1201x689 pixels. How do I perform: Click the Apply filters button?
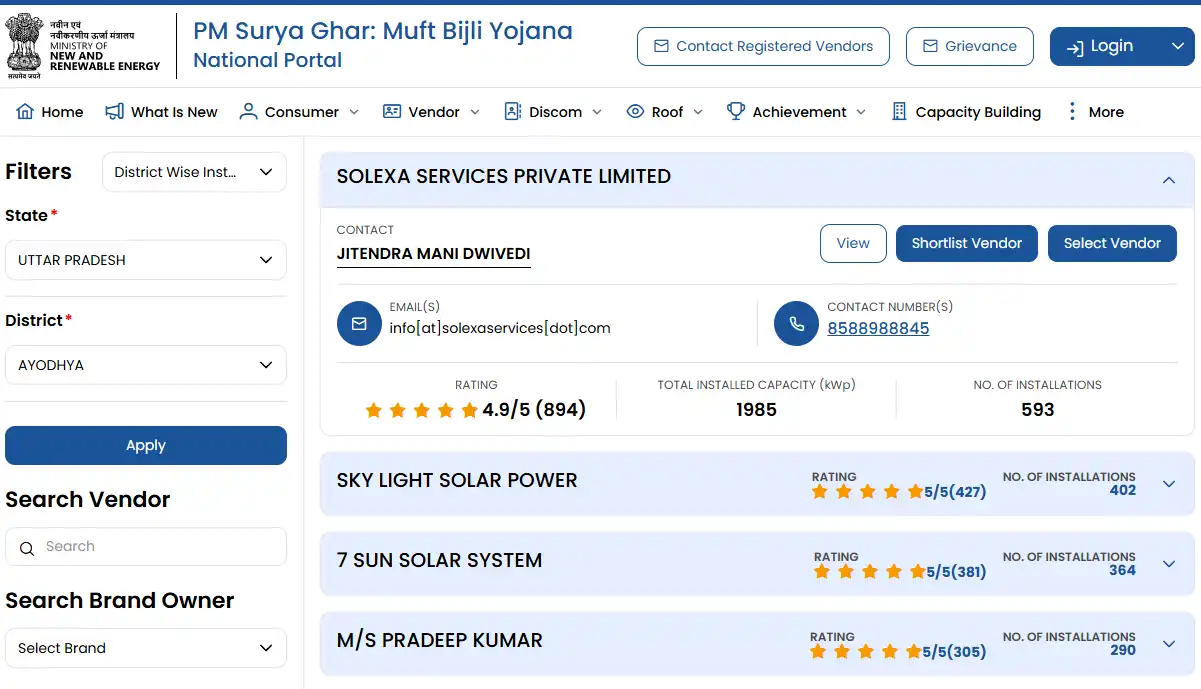point(146,446)
